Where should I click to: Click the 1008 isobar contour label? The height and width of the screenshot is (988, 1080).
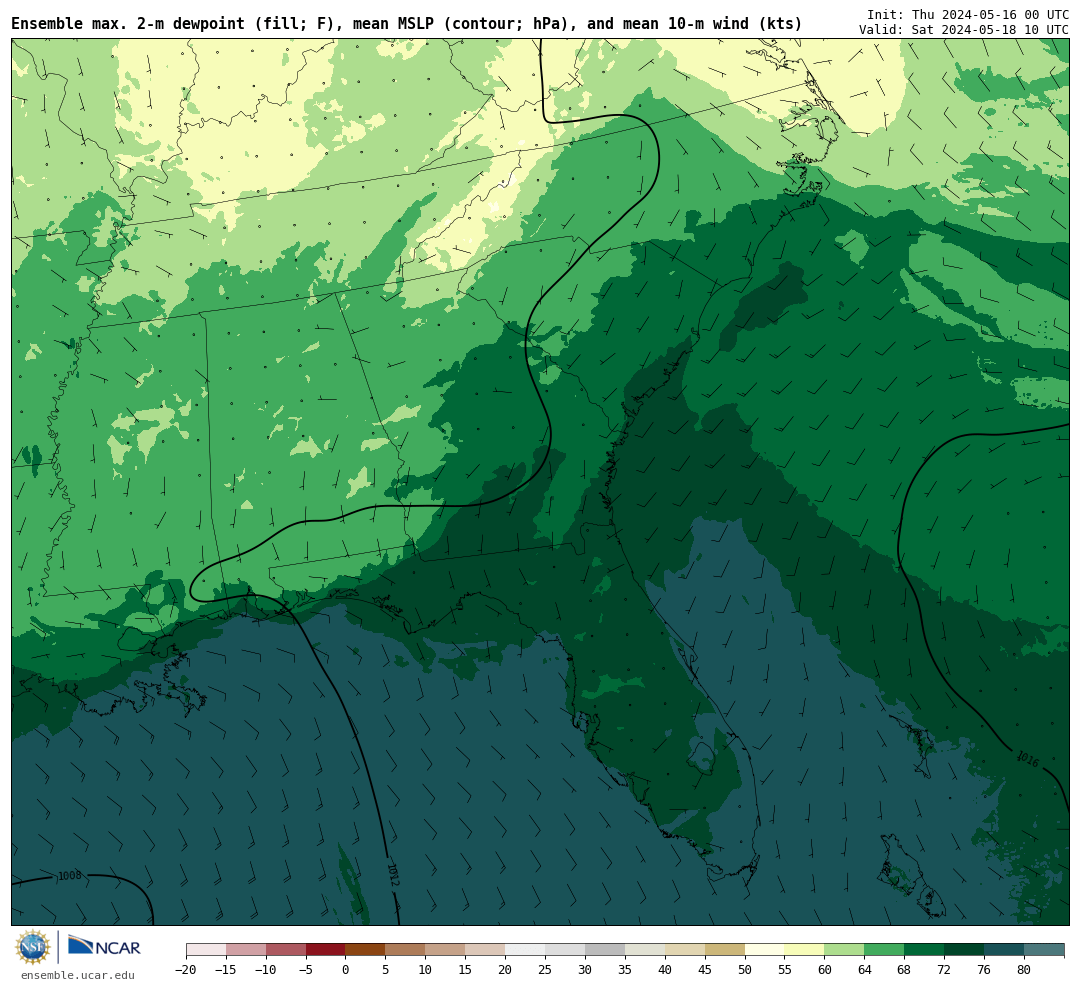(70, 876)
